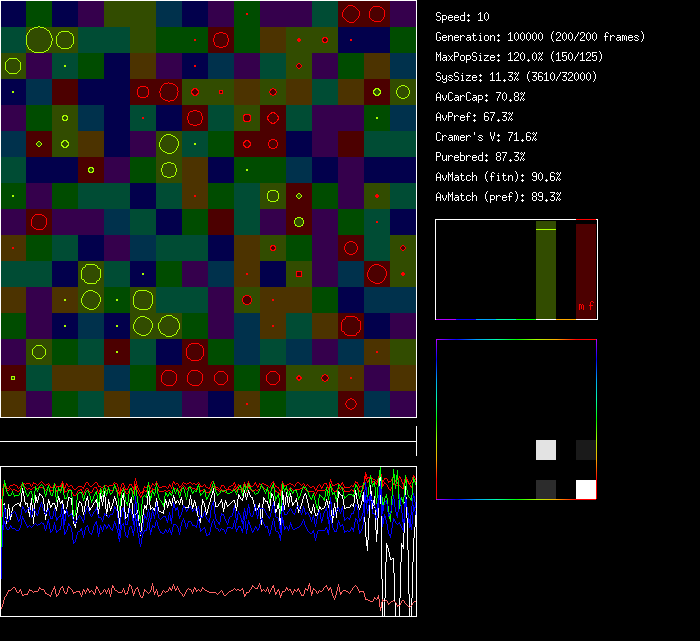The image size is (700, 641).
Task: Click the 'AvMatch (pref)' readout
Action: click(x=498, y=197)
